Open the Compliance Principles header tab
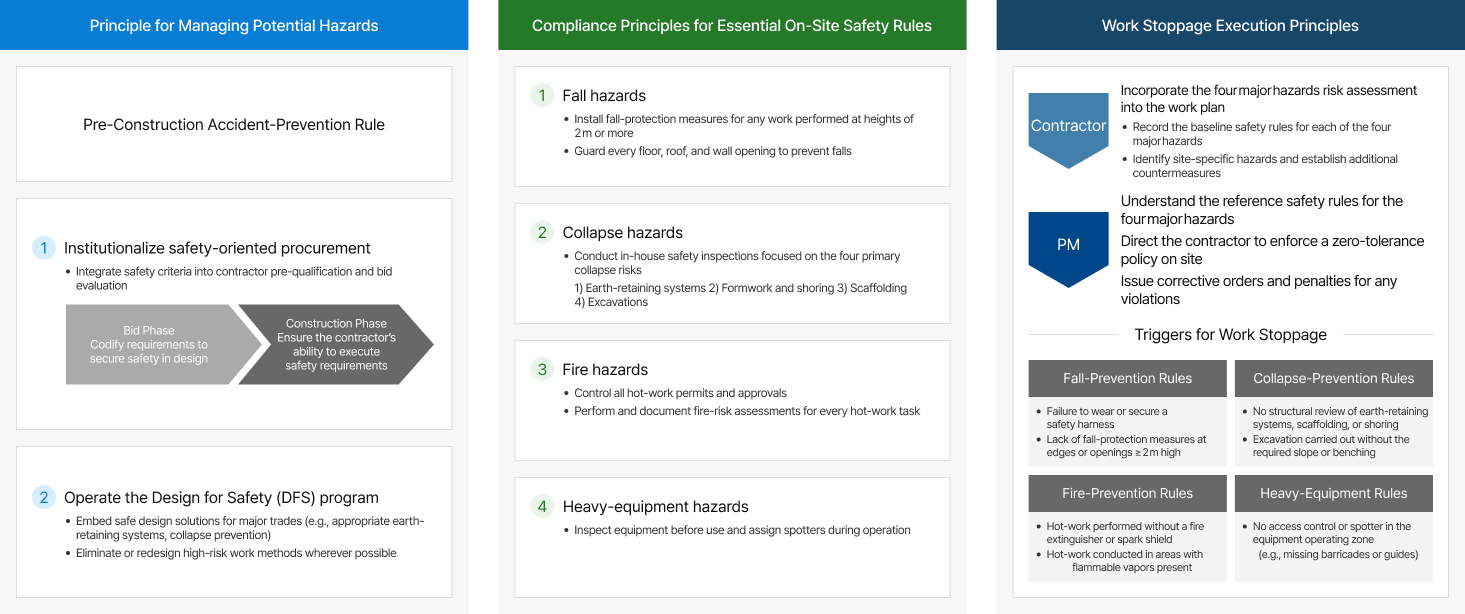Viewport: 1465px width, 614px height. (732, 25)
